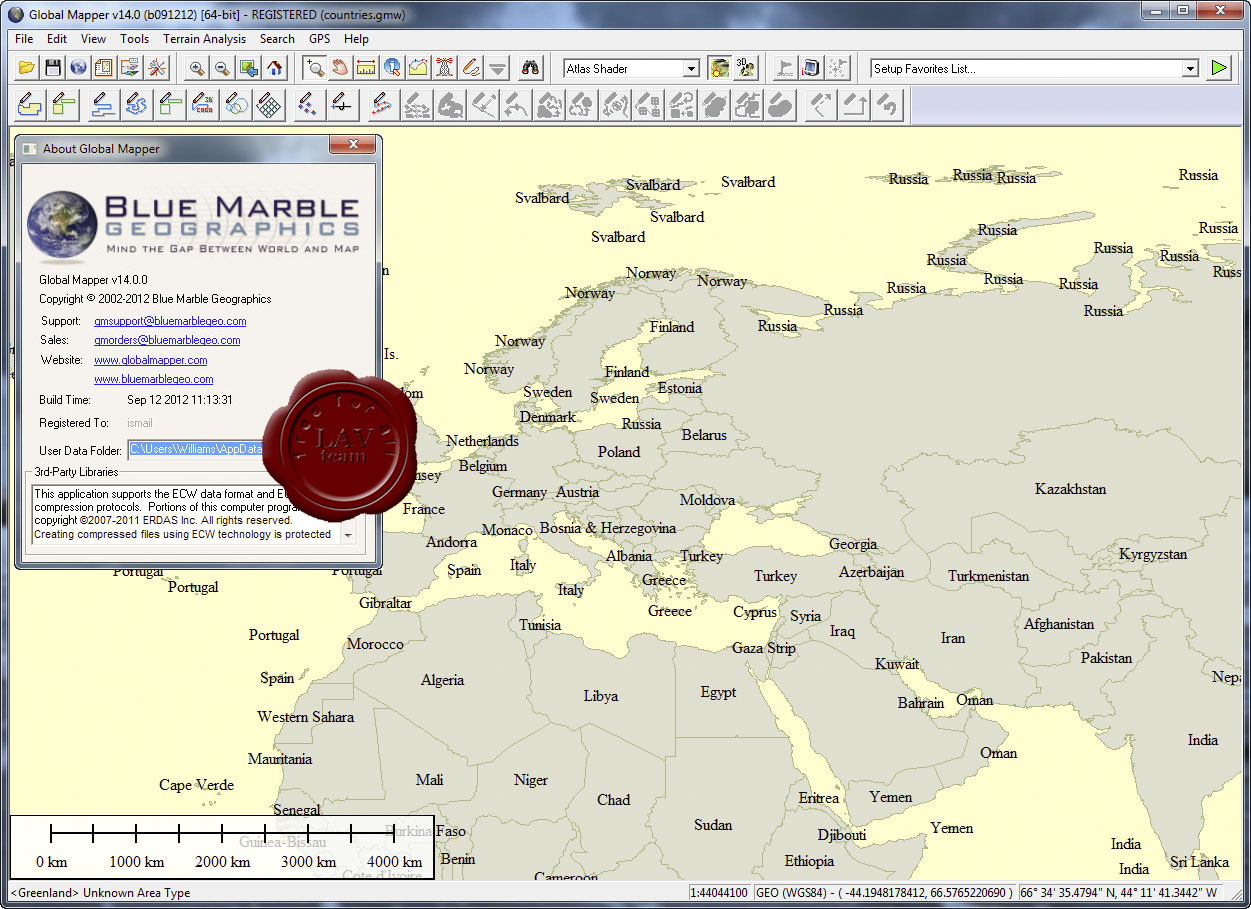The width and height of the screenshot is (1251, 909).
Task: Click the gmsupport@bluemarblegeo.com link
Action: click(x=170, y=321)
